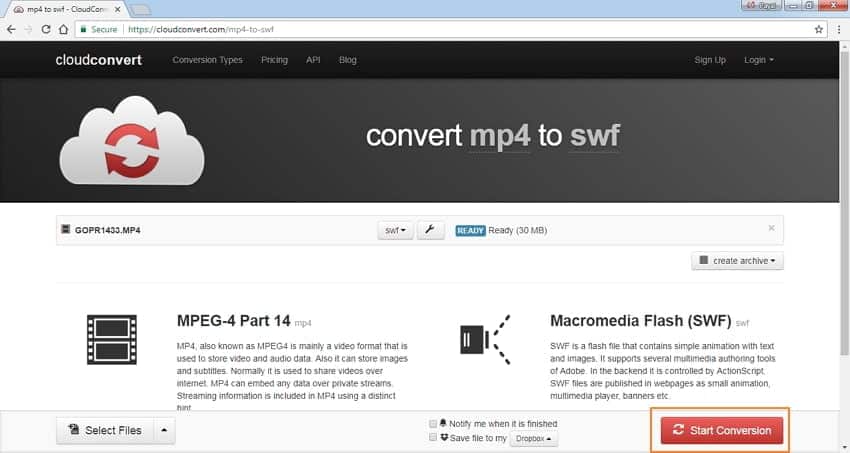Click the film icon beside GOPR1433.MP4

(66, 229)
